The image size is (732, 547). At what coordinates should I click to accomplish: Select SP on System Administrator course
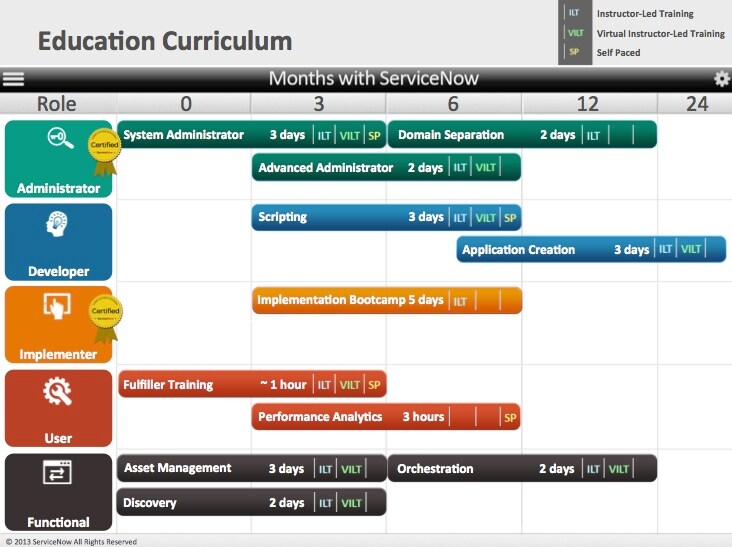coord(374,136)
